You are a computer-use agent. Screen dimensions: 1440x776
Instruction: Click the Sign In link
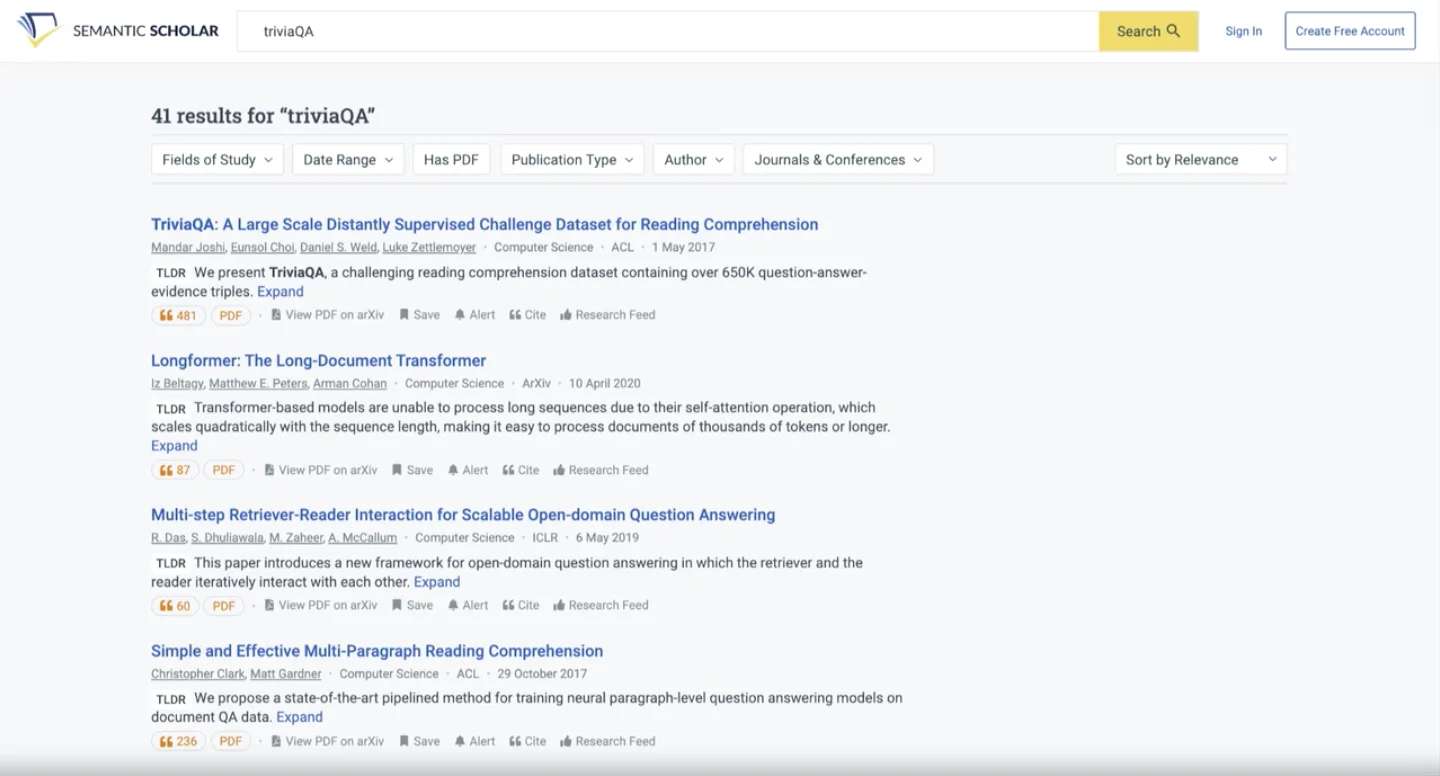tap(1243, 31)
